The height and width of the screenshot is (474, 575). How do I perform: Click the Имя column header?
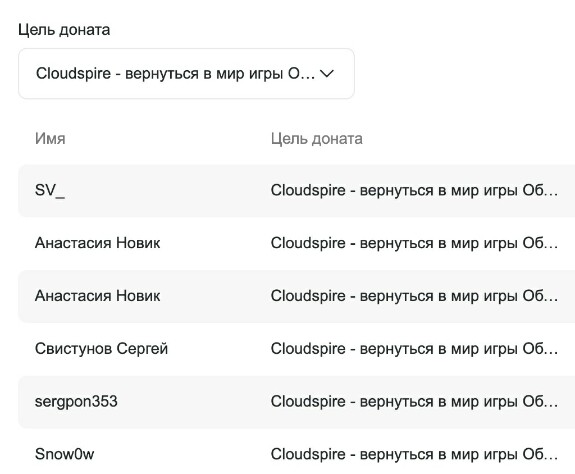pyautogui.click(x=50, y=139)
